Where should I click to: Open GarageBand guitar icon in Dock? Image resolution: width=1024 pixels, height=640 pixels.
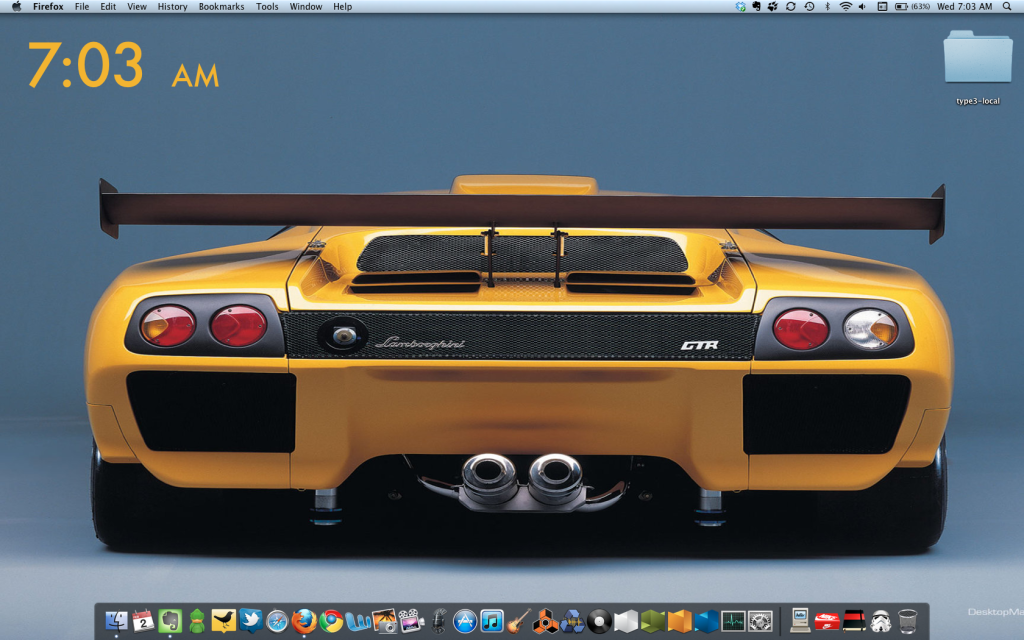click(519, 621)
